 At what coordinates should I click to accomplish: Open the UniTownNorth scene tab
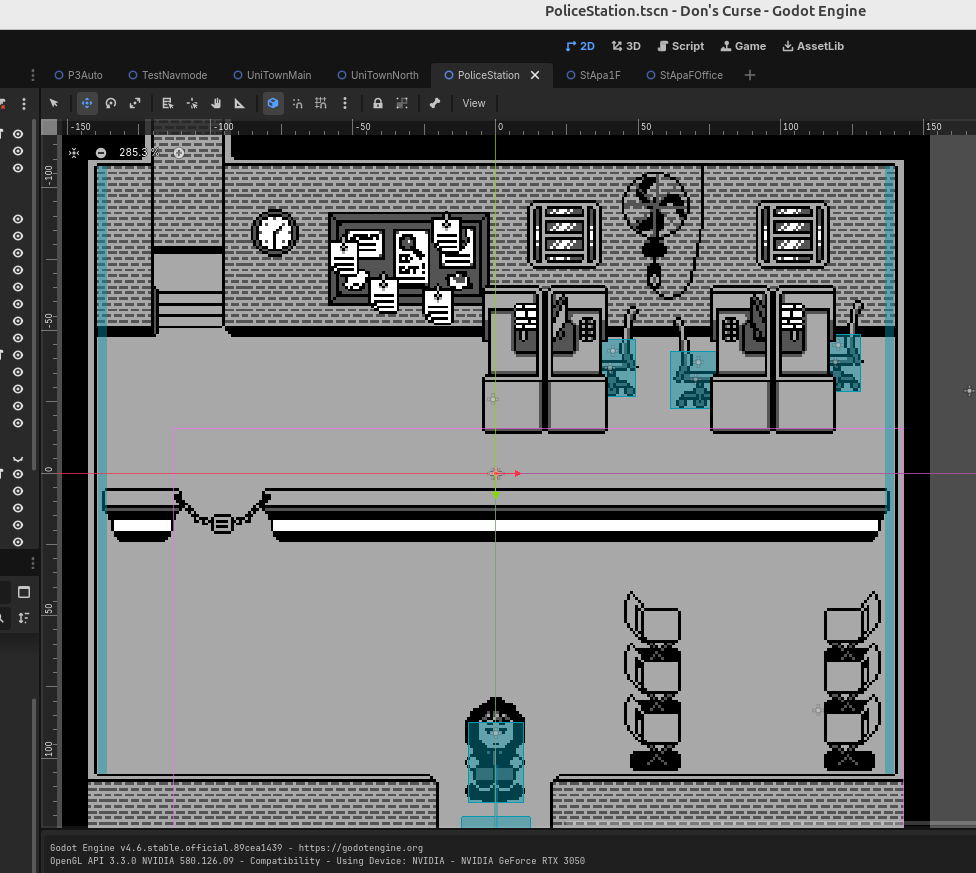click(378, 75)
